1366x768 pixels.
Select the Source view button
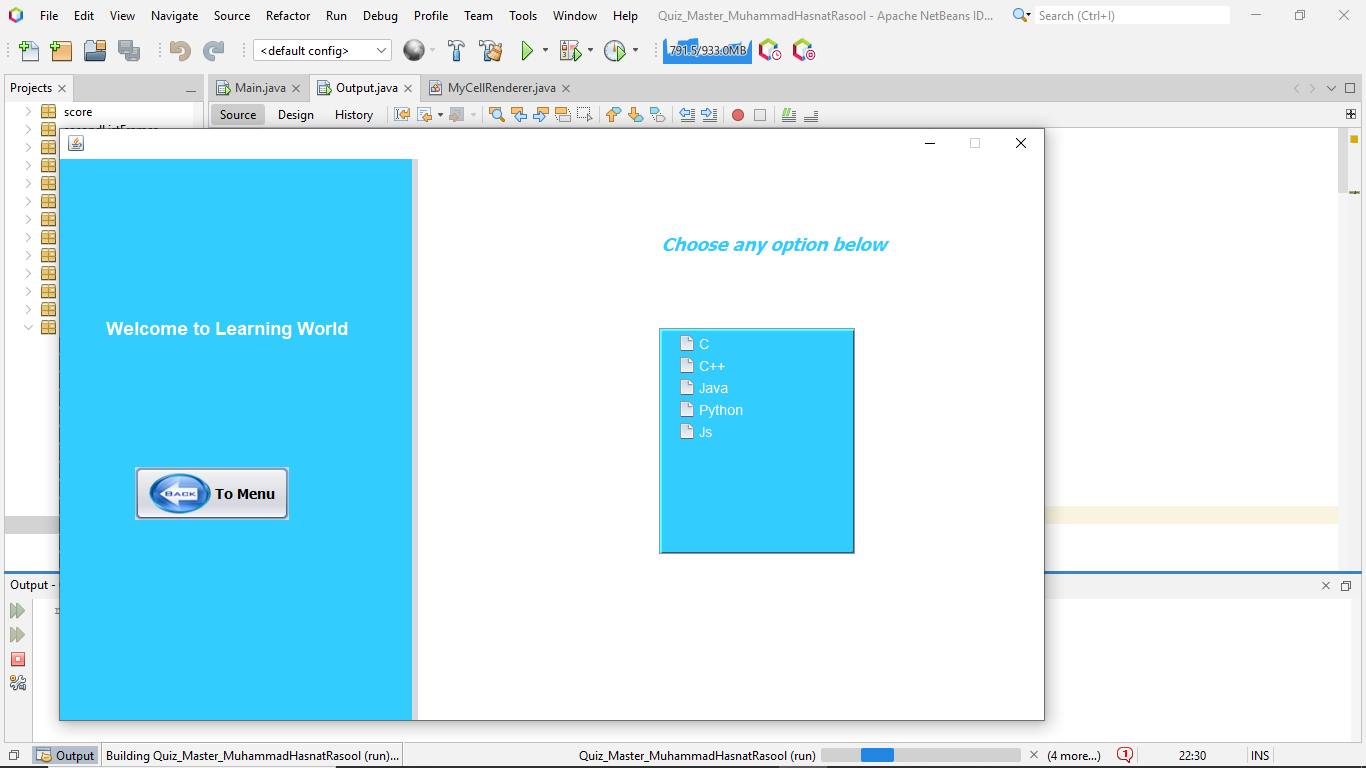(x=238, y=115)
